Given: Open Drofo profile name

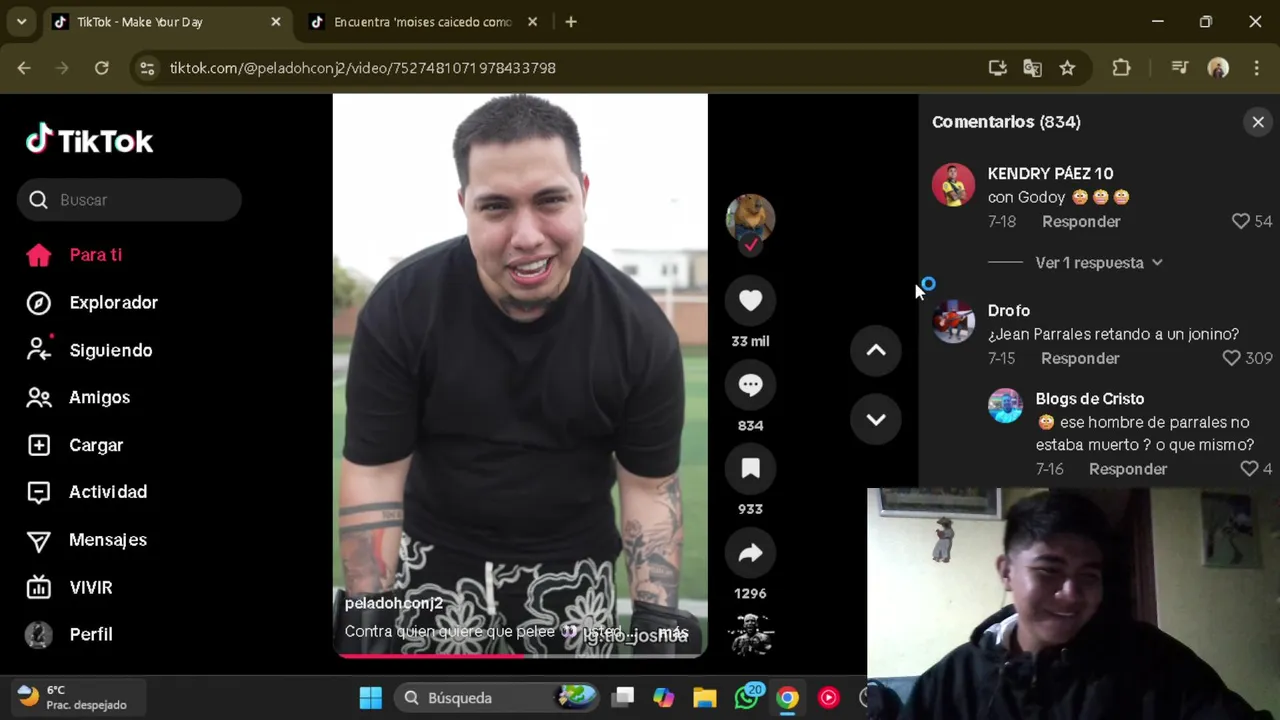Looking at the screenshot, I should [x=1008, y=311].
